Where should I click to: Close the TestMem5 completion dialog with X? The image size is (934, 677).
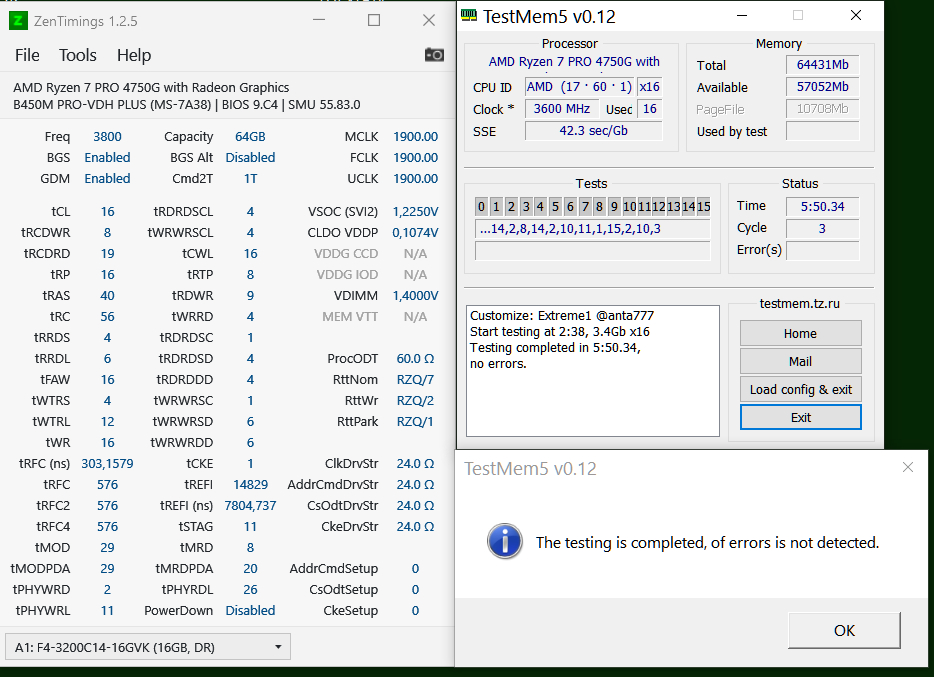pyautogui.click(x=908, y=467)
